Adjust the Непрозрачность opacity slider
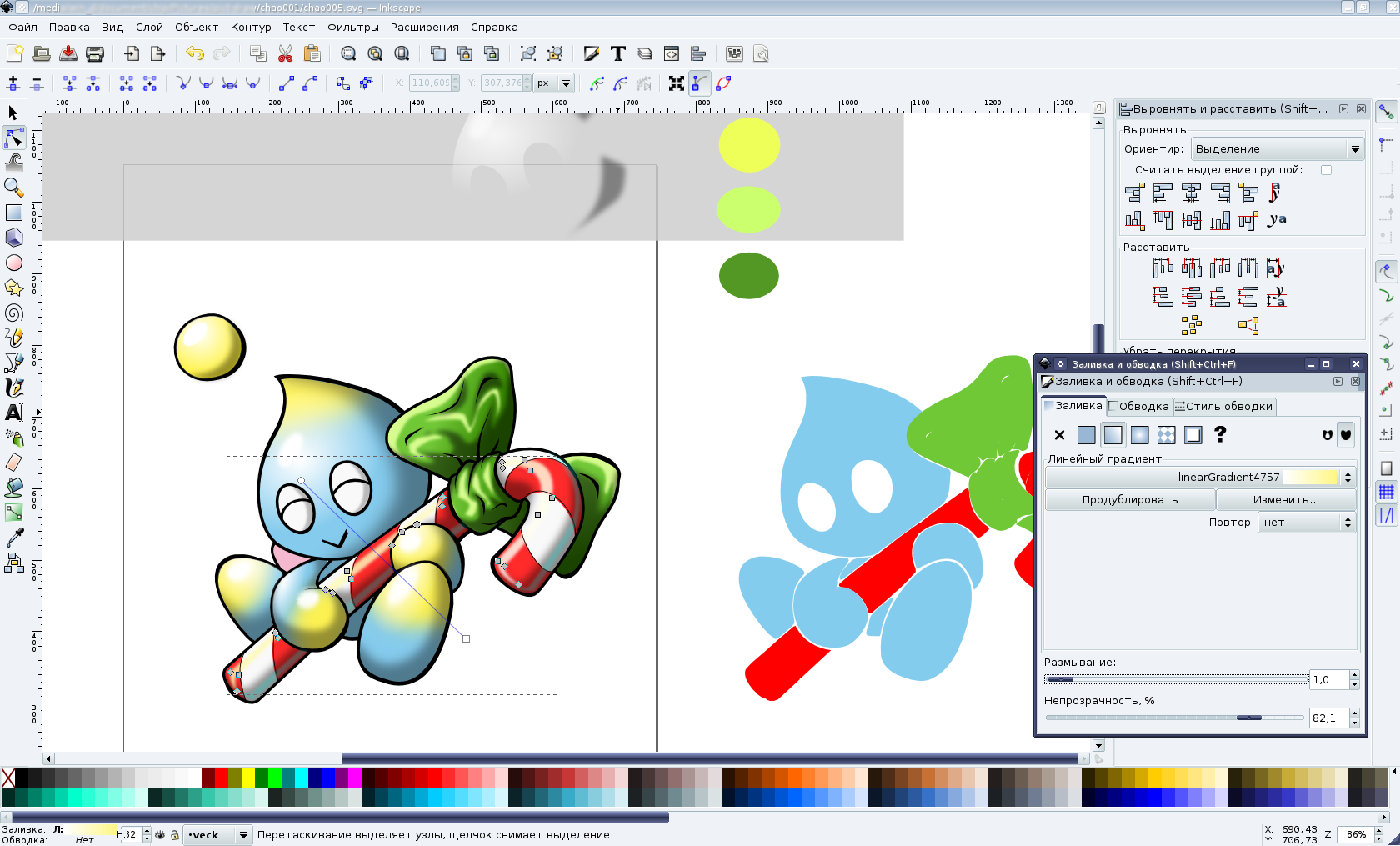1400x846 pixels. click(1174, 718)
